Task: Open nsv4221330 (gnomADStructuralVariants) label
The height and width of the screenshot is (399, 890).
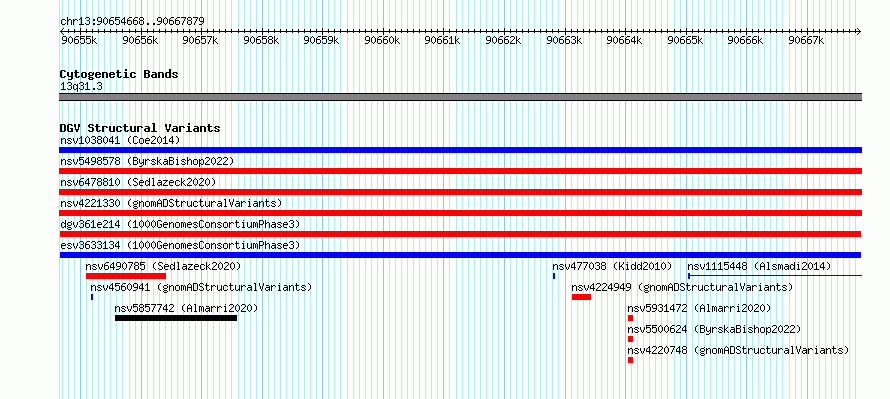Action: (x=171, y=203)
